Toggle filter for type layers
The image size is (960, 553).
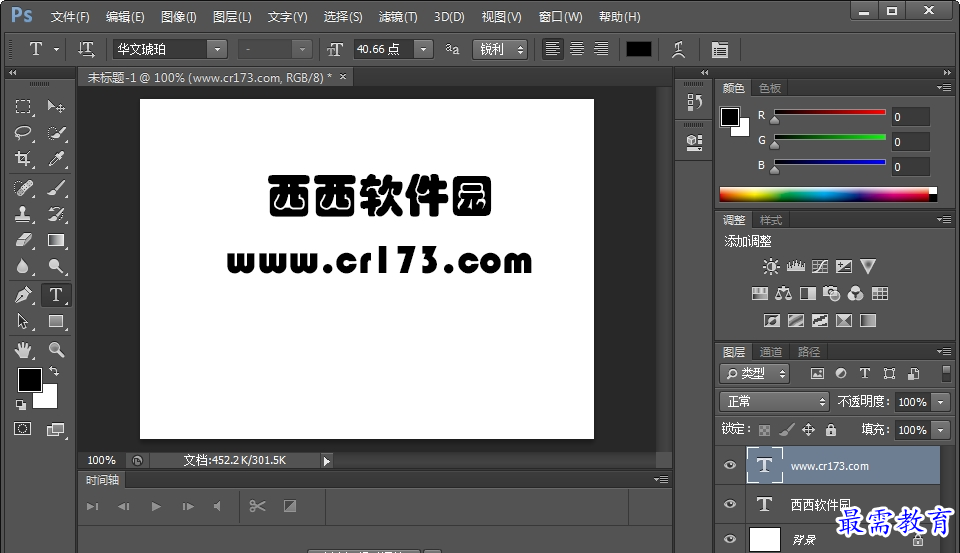pos(864,374)
